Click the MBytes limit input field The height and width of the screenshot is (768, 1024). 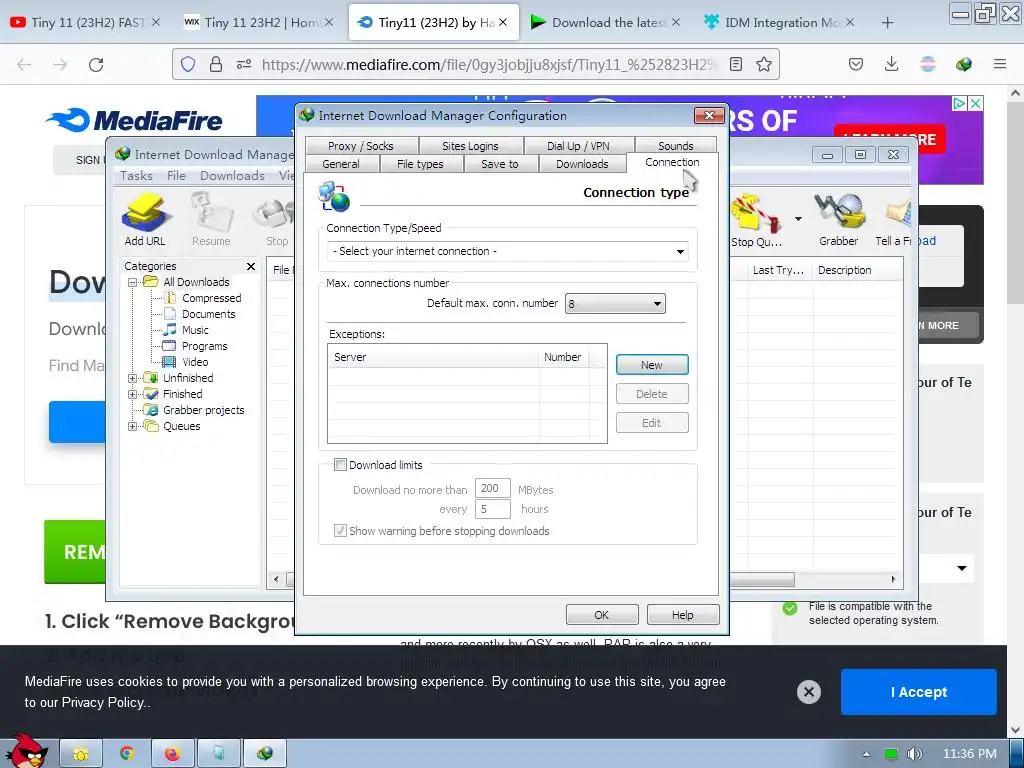click(492, 488)
